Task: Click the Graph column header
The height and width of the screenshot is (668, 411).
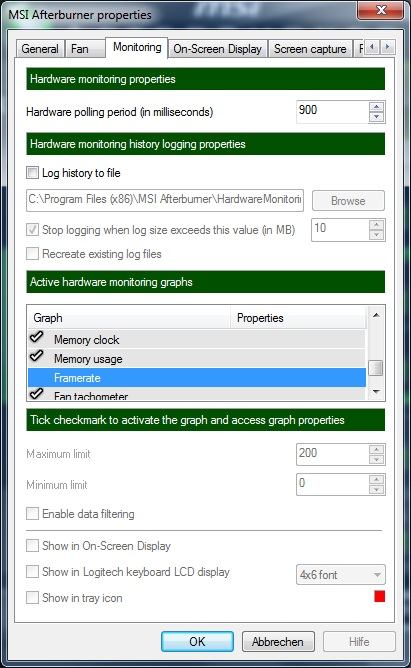Action: click(x=129, y=318)
